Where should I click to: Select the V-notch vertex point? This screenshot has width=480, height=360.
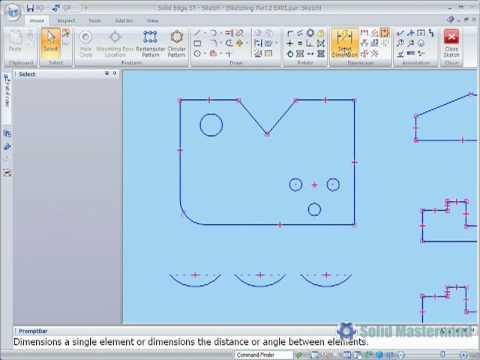tap(267, 134)
